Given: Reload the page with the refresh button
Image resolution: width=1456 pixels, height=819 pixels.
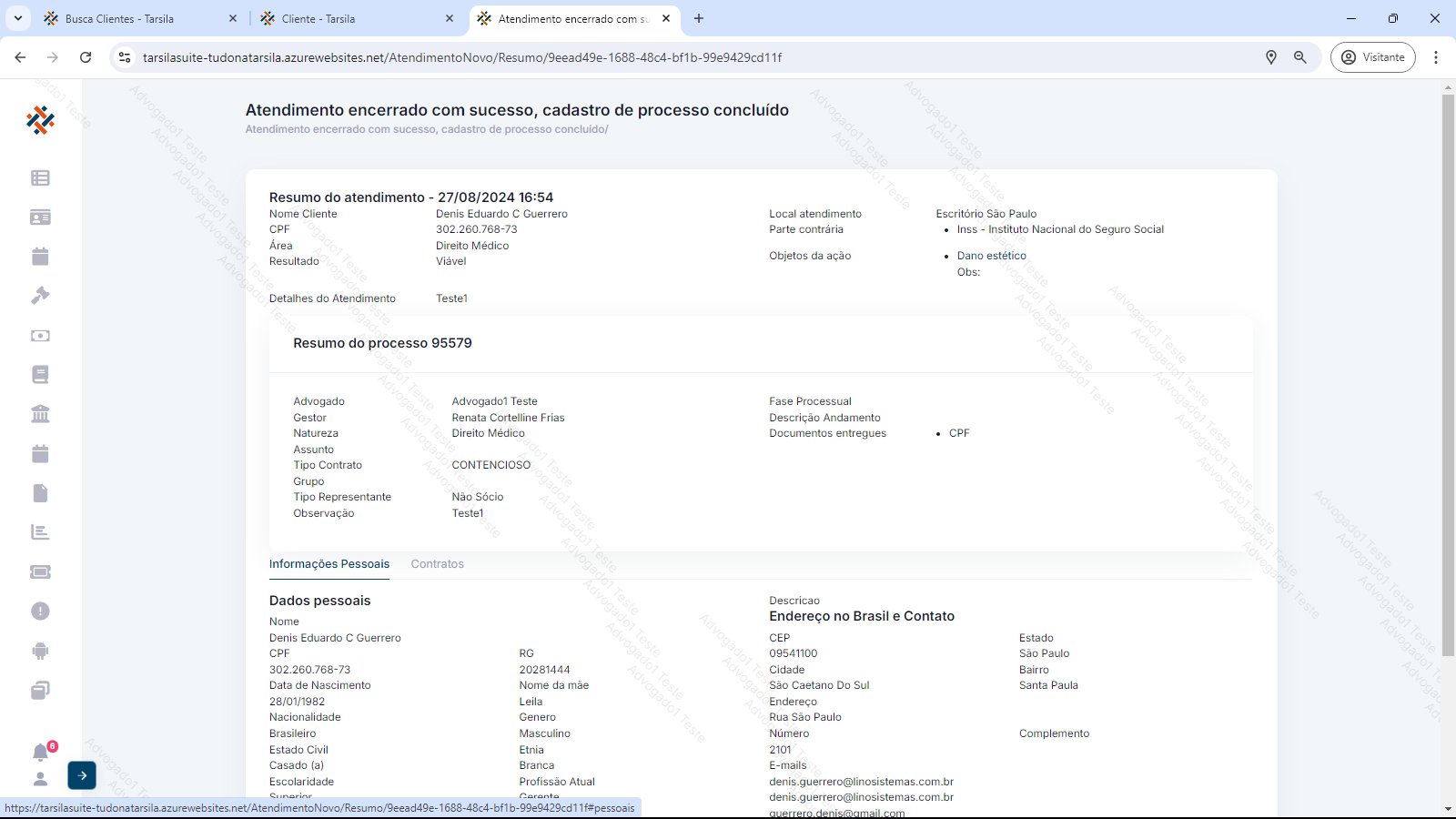Looking at the screenshot, I should pos(86,57).
